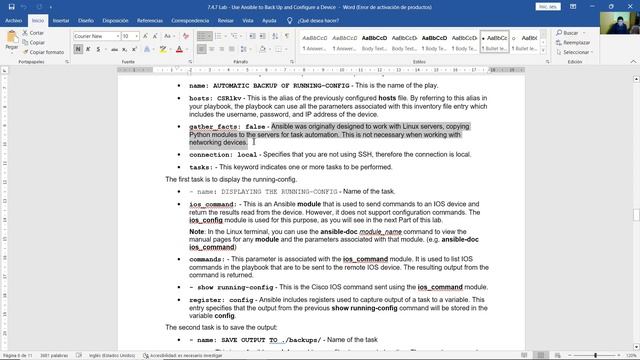This screenshot has height=360, width=640.
Task: Expand the styles gallery more arrow
Action: (543, 51)
